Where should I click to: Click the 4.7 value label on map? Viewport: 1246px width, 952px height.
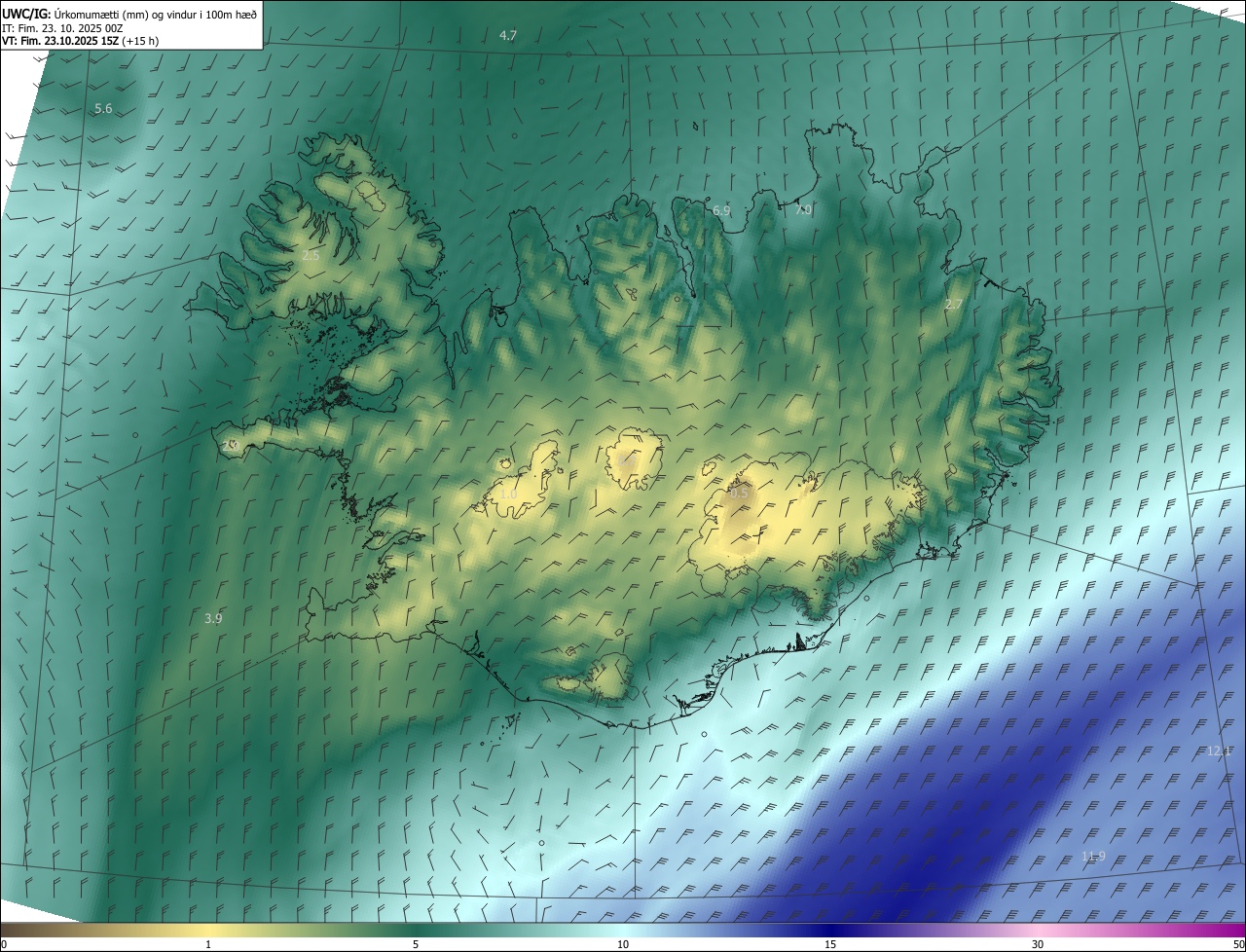(x=508, y=35)
